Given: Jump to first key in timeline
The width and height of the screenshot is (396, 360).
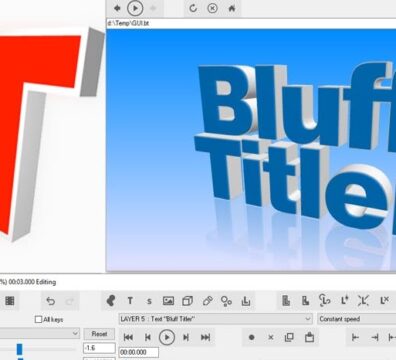Looking at the screenshot, I should (x=128, y=337).
